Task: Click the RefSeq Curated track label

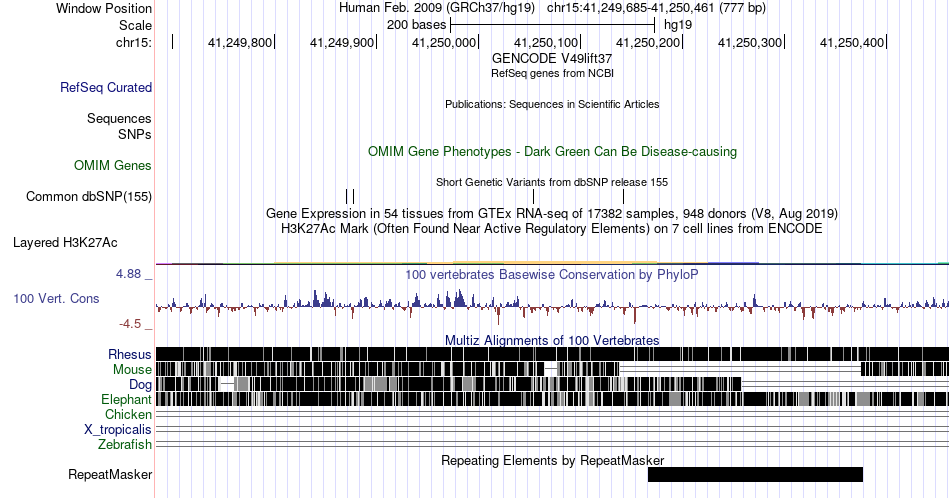Action: 106,87
